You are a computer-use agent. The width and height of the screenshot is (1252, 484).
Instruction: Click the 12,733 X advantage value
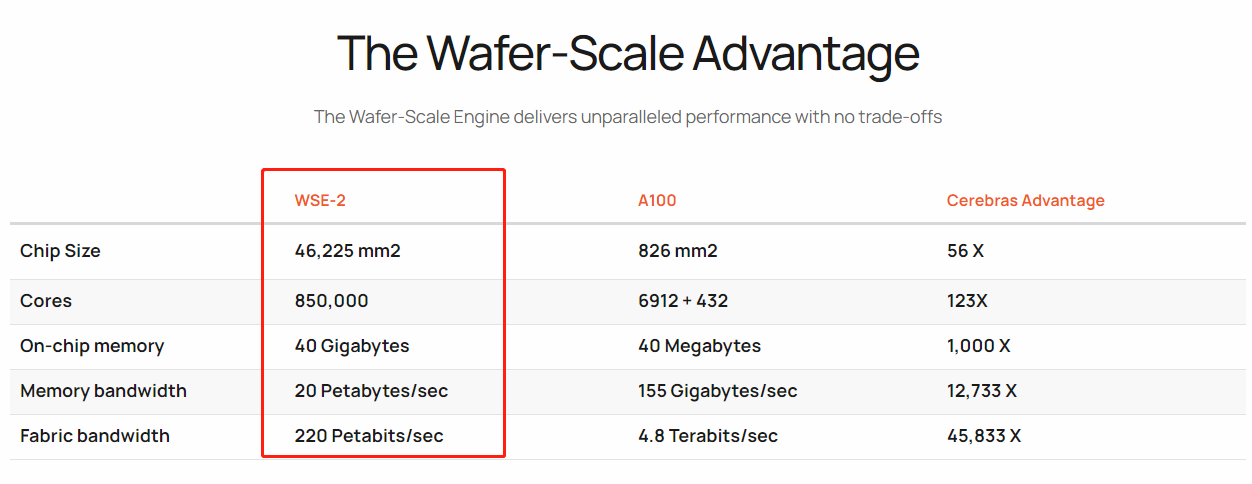point(982,391)
